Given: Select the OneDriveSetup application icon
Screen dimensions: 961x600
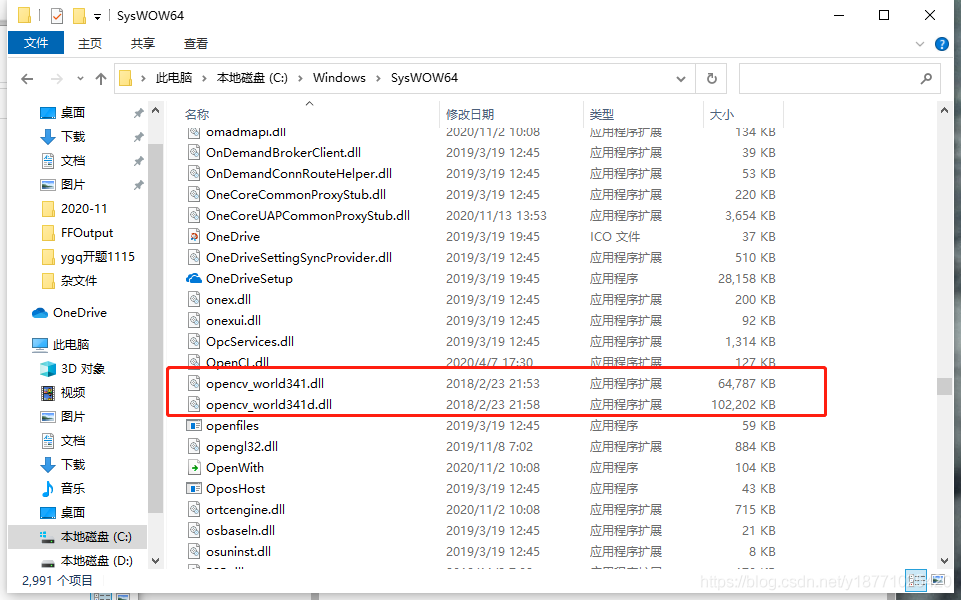Looking at the screenshot, I should [194, 279].
